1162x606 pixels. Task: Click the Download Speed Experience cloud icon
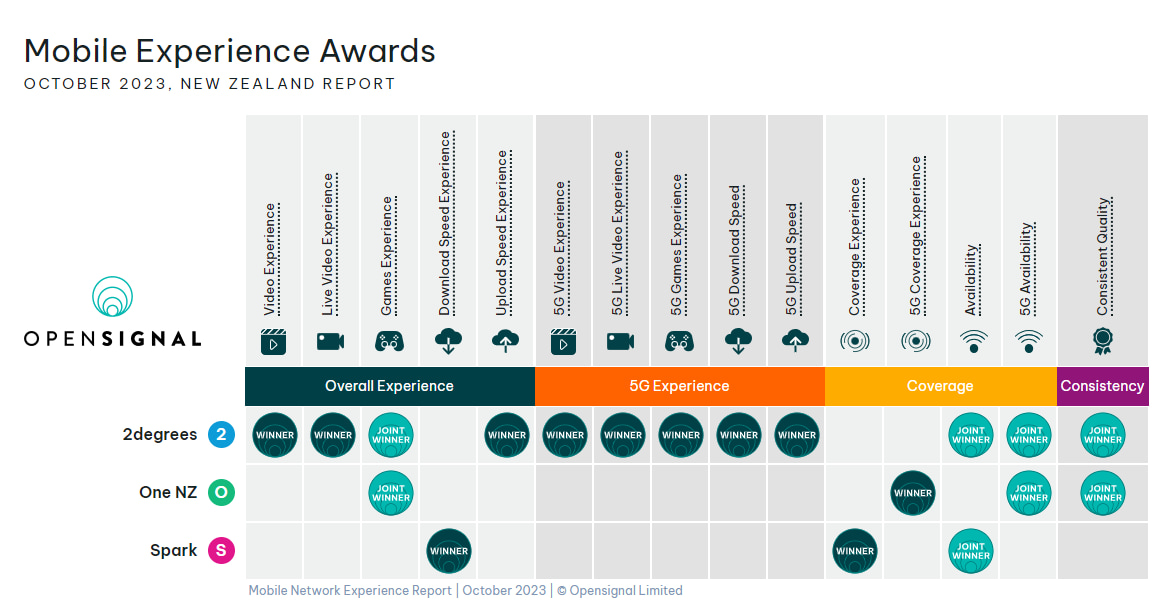pyautogui.click(x=448, y=341)
